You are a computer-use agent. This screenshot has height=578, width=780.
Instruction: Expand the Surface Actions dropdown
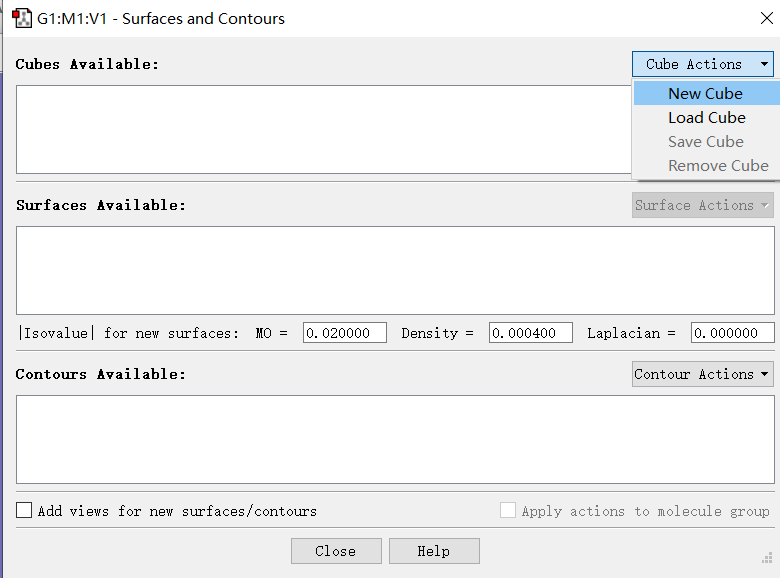click(x=702, y=205)
